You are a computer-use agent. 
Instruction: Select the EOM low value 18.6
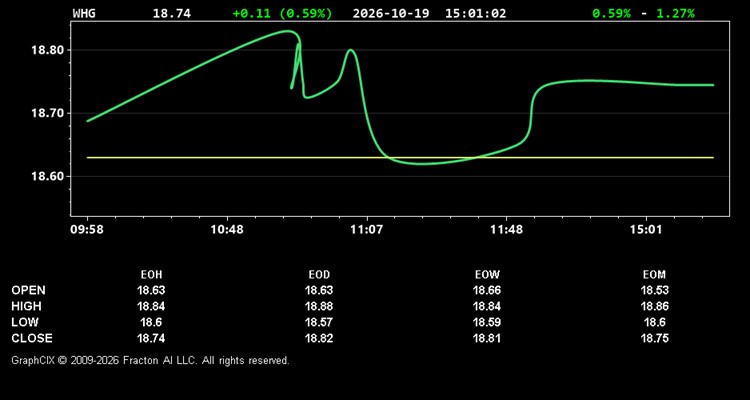click(654, 322)
